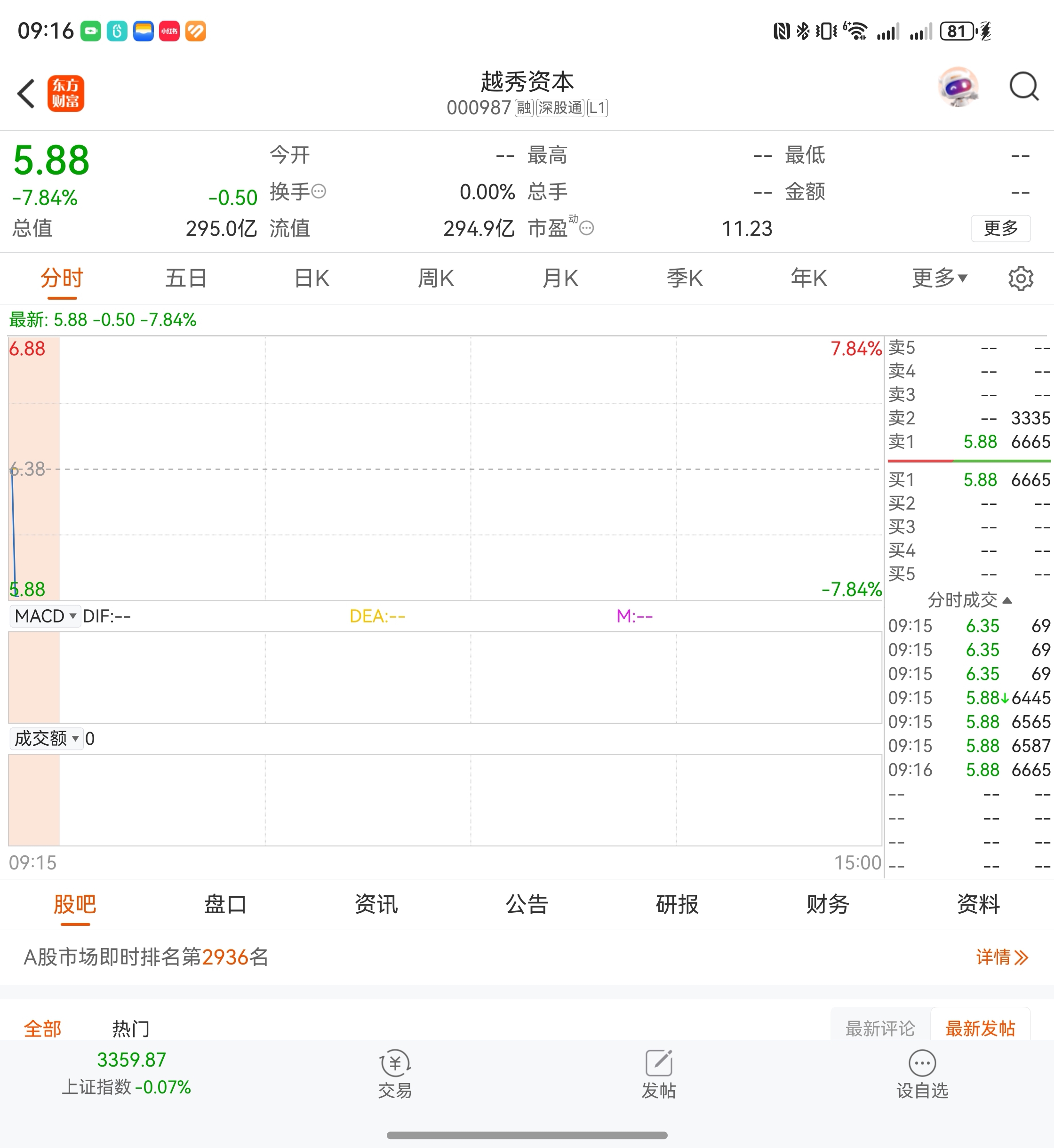Open the 盘口 tab

pos(225,904)
